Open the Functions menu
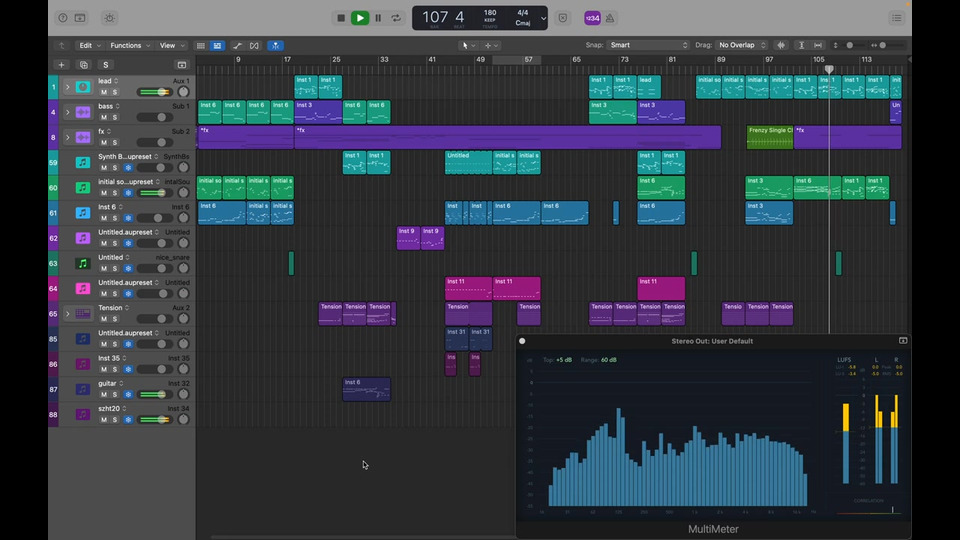Viewport: 960px width, 540px height. click(128, 45)
